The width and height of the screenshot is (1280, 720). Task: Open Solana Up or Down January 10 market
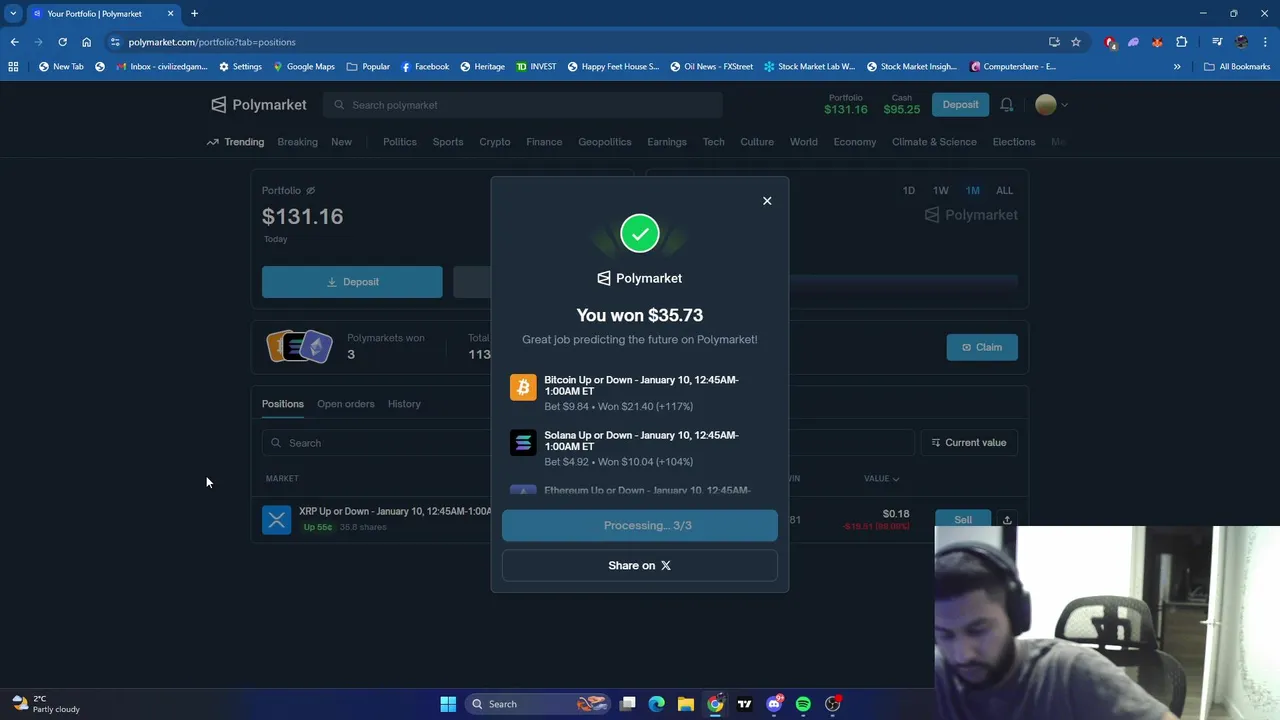coord(641,441)
